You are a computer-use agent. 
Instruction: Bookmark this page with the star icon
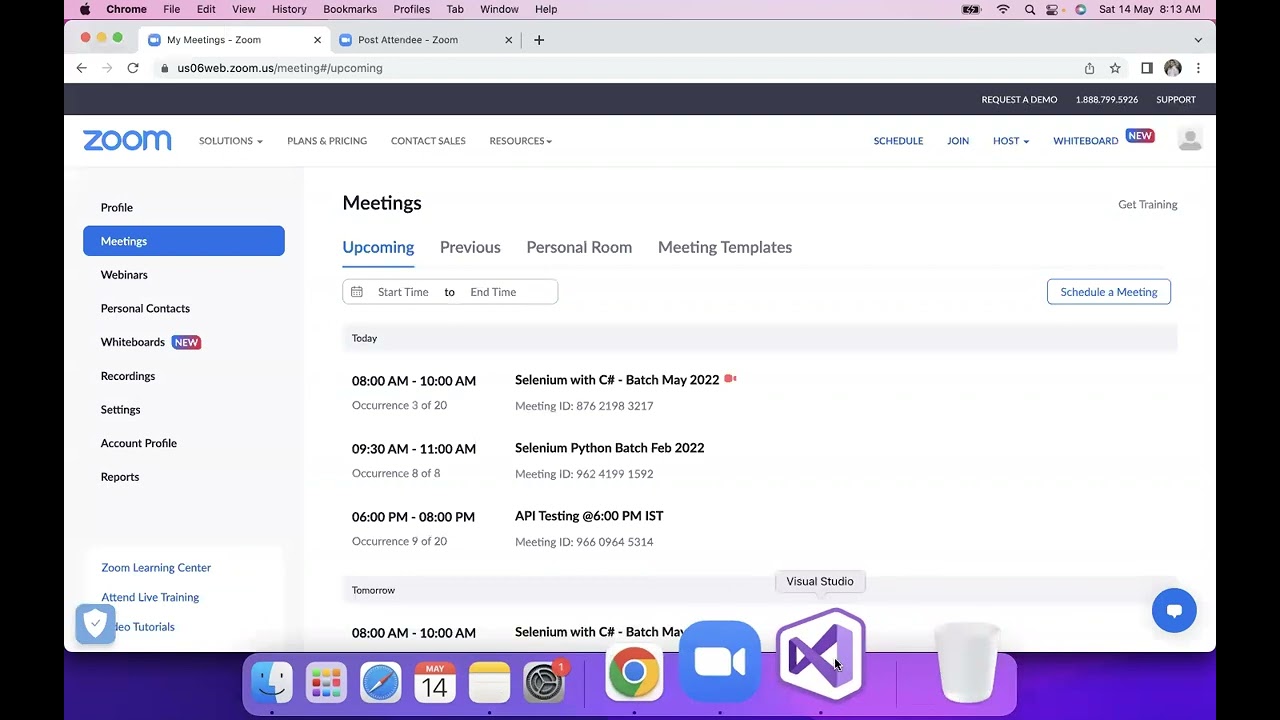(x=1115, y=68)
